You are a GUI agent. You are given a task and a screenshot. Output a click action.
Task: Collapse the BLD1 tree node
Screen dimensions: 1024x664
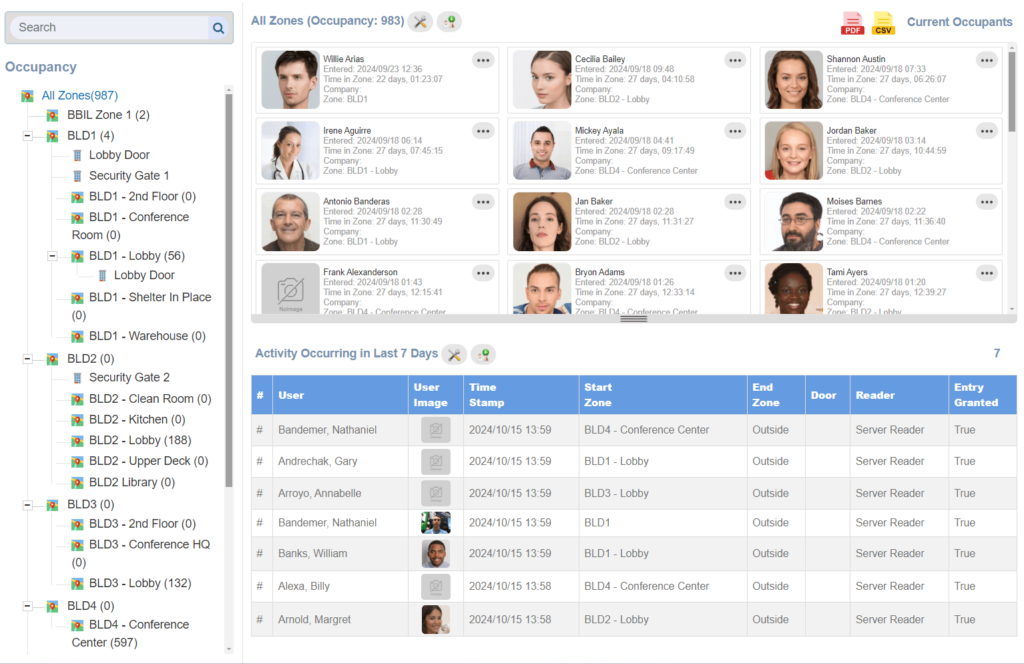tap(27, 136)
